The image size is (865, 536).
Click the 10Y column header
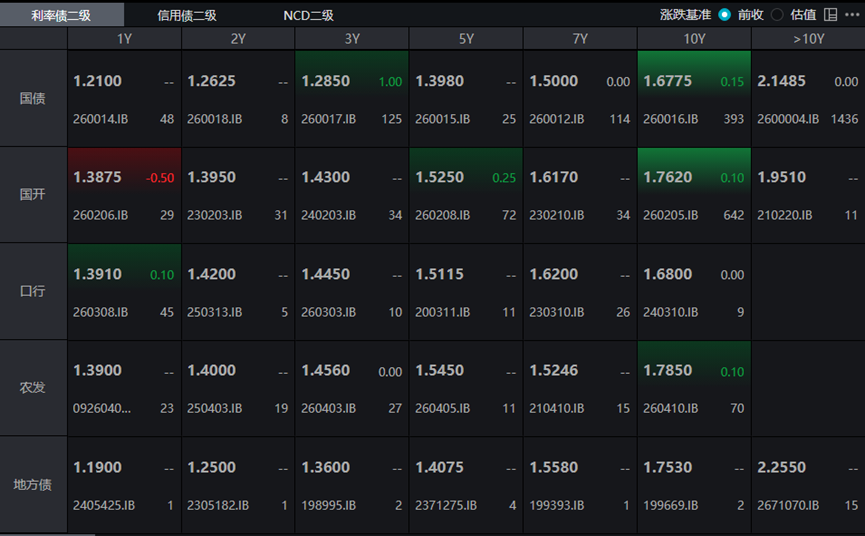(694, 39)
